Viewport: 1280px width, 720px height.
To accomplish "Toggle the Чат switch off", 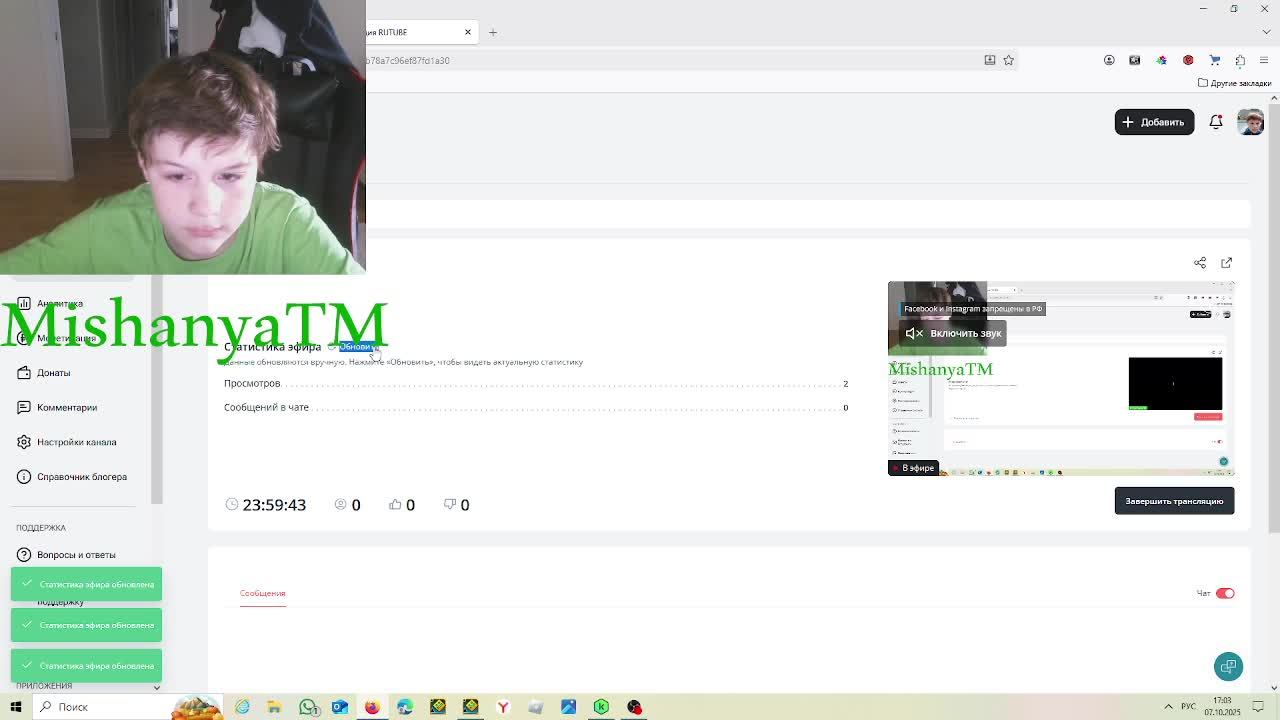I will point(1225,593).
